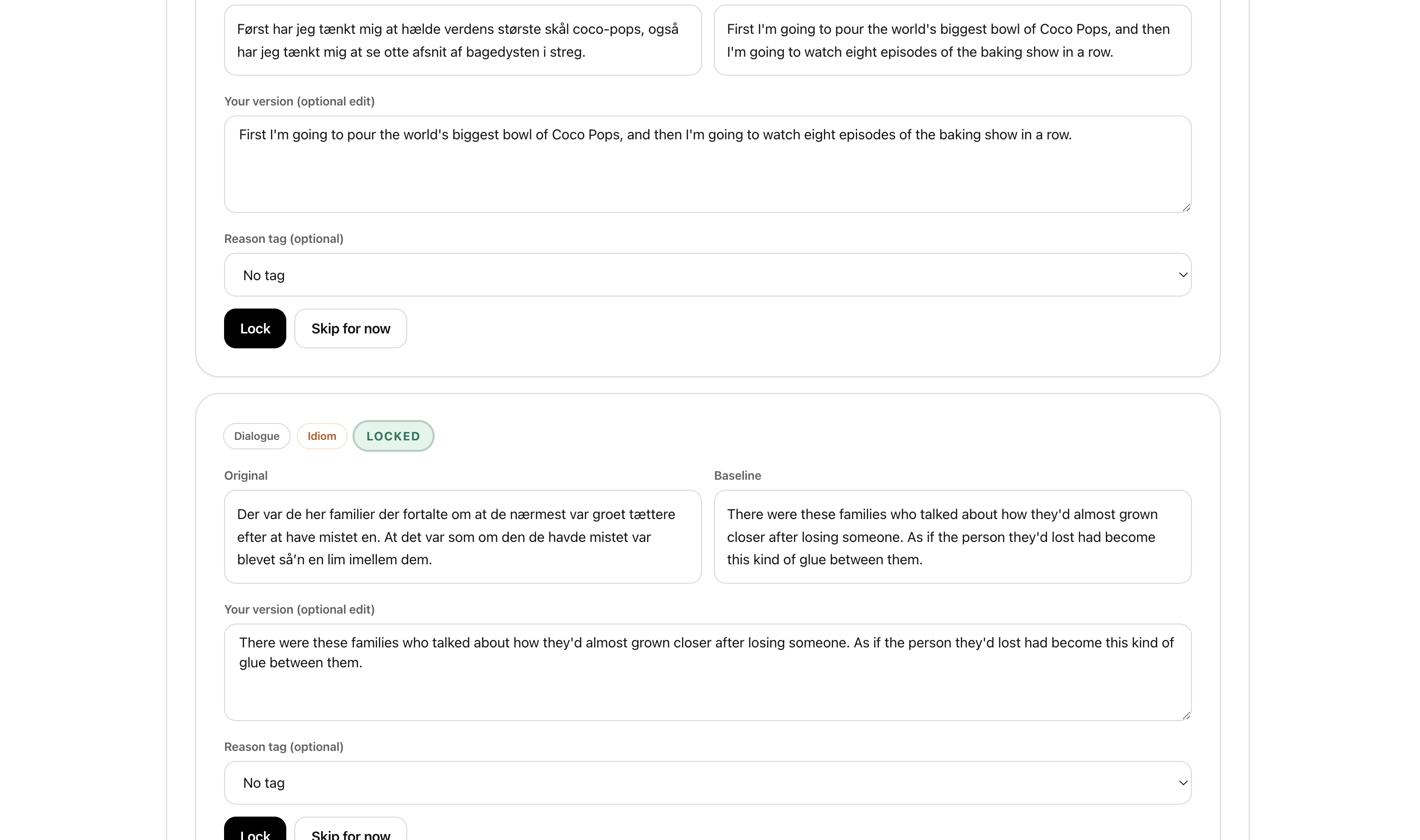Click the Danish Coco Pops original text
Screen dimensions: 1420x840
pos(462,40)
